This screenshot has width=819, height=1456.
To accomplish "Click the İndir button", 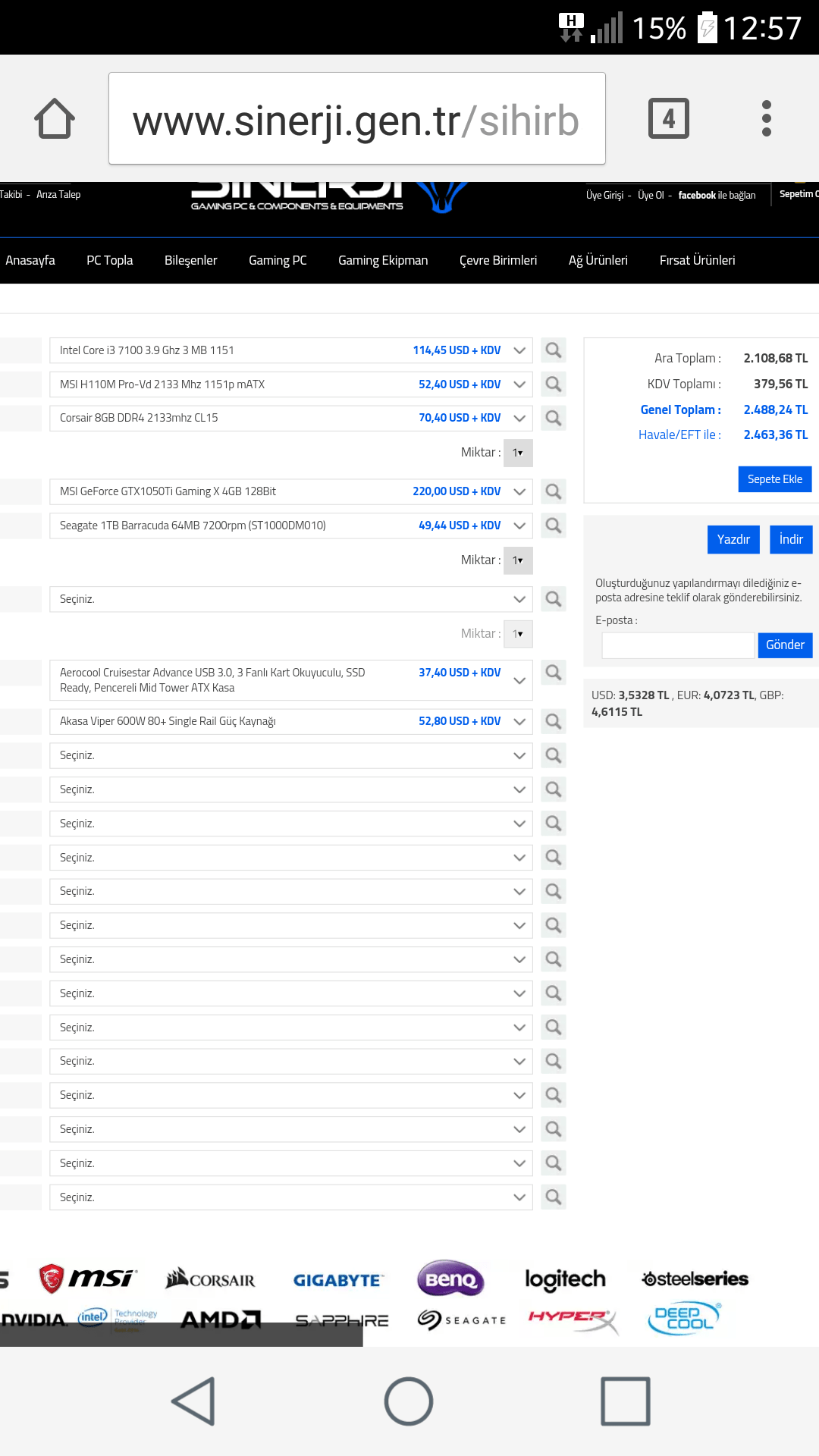I will pyautogui.click(x=790, y=539).
